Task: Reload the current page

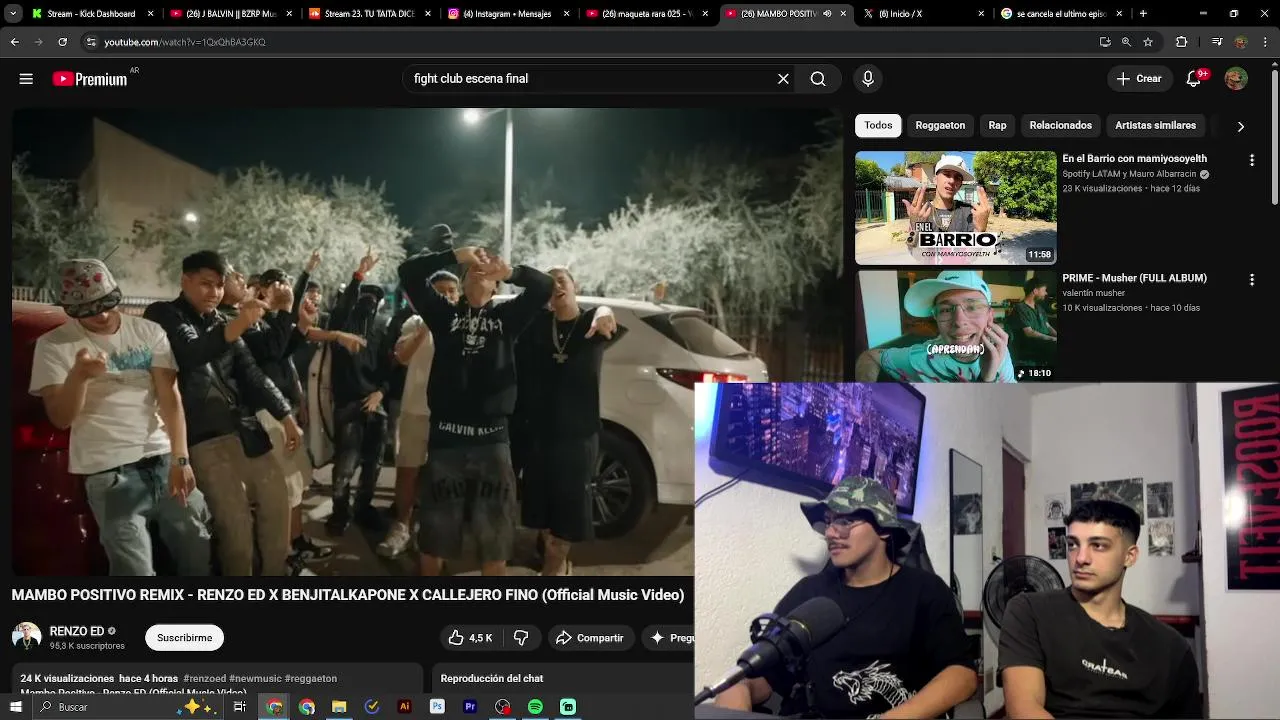Action: [62, 42]
